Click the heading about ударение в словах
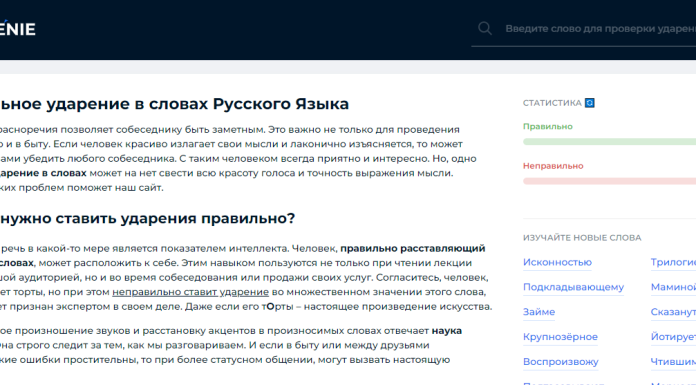Image resolution: width=696 pixels, height=385 pixels. (174, 104)
